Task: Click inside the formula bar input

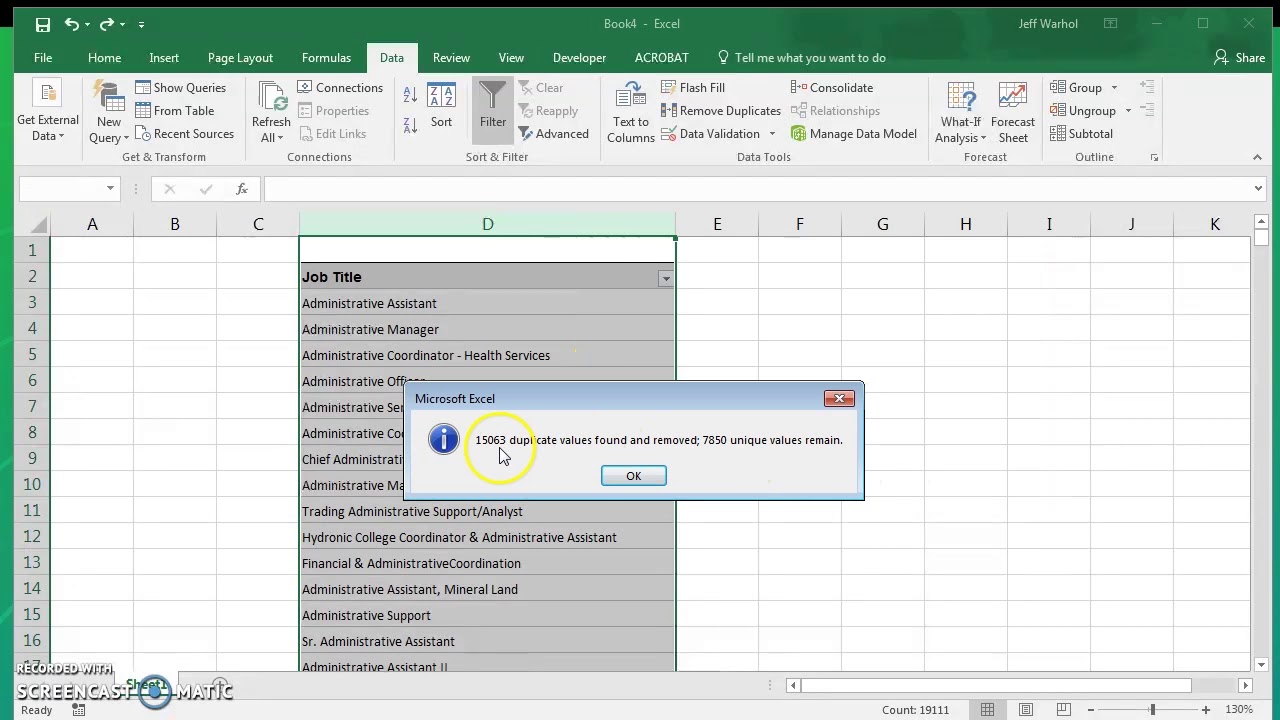Action: coord(755,189)
